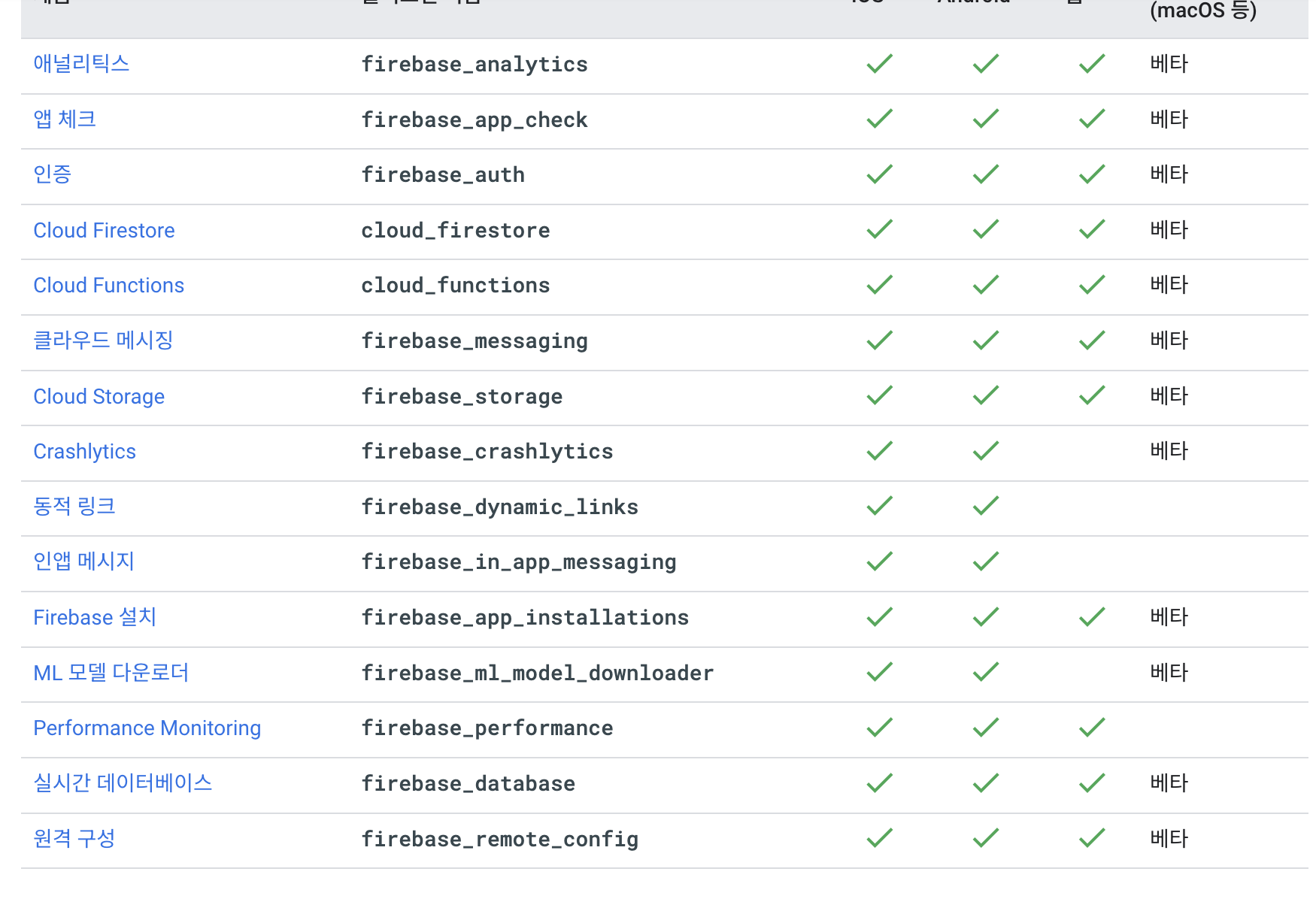1316x911 pixels.
Task: Click the first checkmark in firebase_dynamic_links row
Action: 880,506
